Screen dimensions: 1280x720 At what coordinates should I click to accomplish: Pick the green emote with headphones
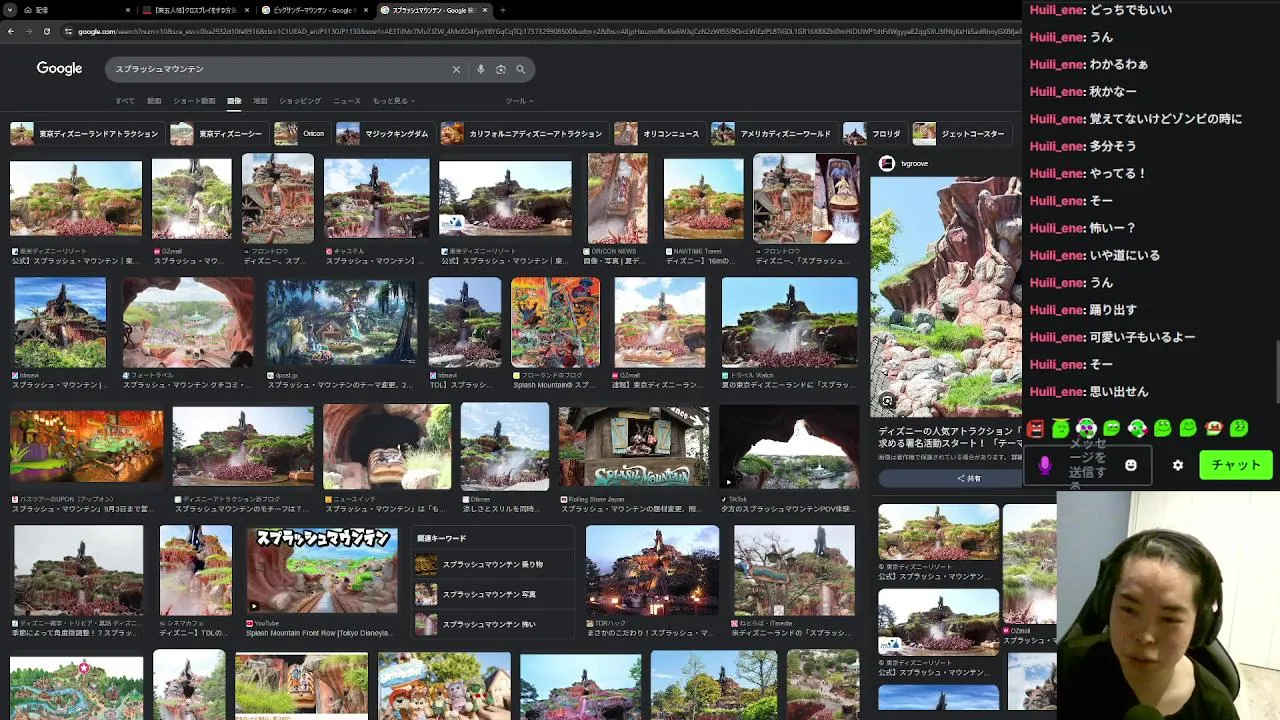[1086, 428]
